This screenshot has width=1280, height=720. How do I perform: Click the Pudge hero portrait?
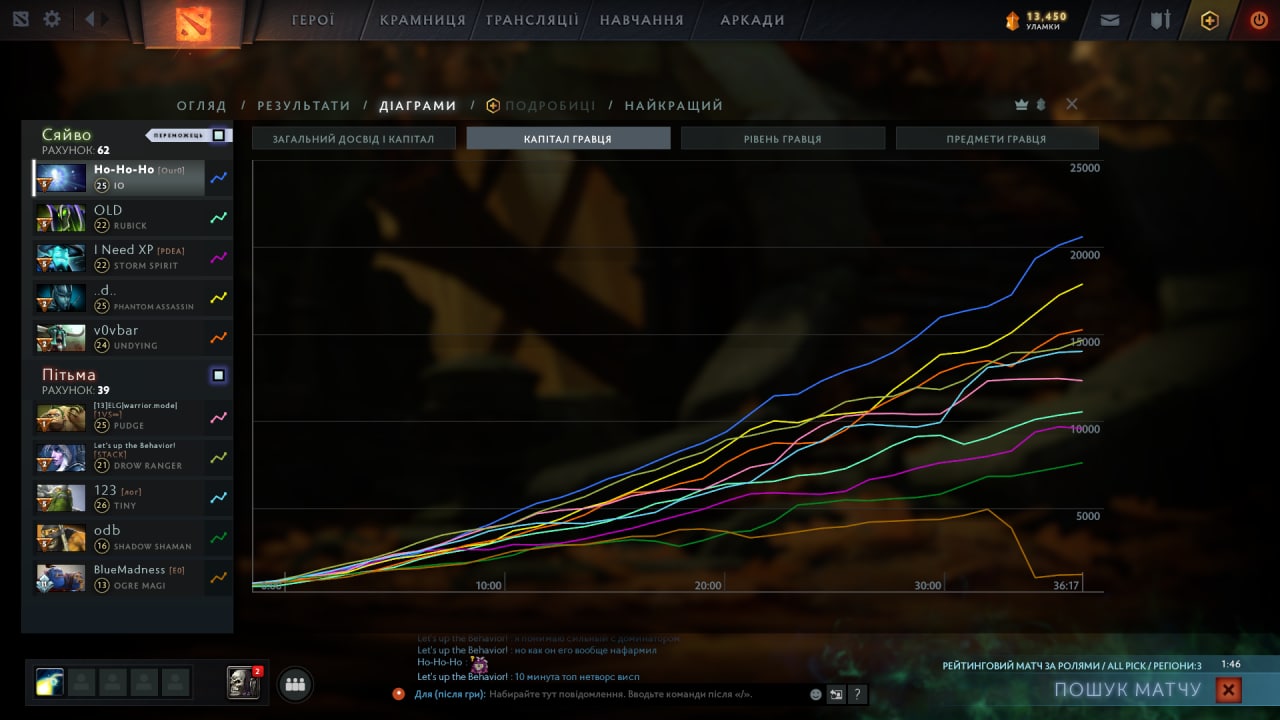click(61, 417)
